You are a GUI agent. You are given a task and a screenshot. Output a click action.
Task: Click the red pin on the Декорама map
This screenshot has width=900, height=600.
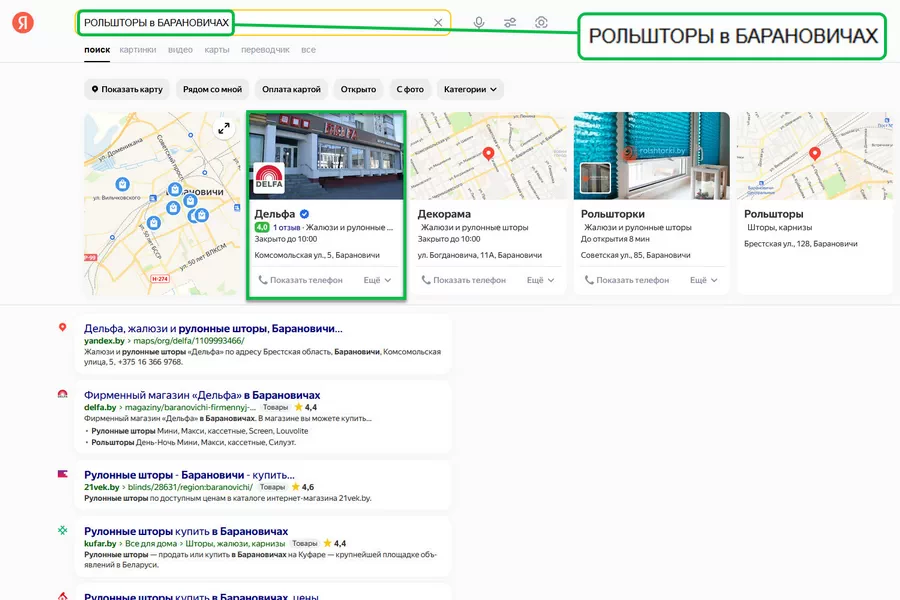(x=488, y=153)
